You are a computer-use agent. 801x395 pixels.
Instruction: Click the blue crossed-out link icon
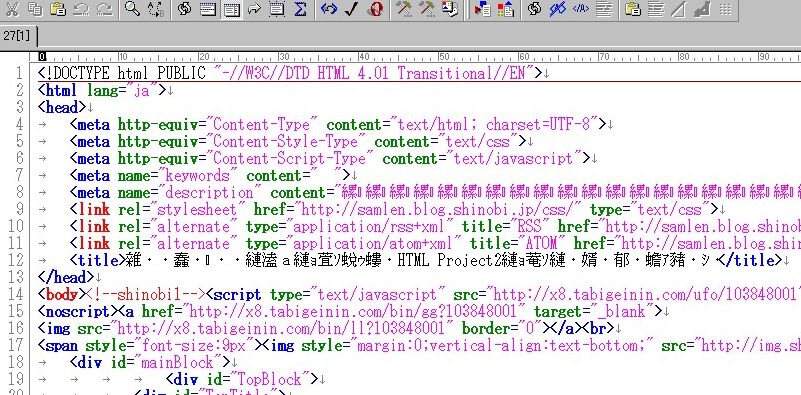(x=557, y=9)
